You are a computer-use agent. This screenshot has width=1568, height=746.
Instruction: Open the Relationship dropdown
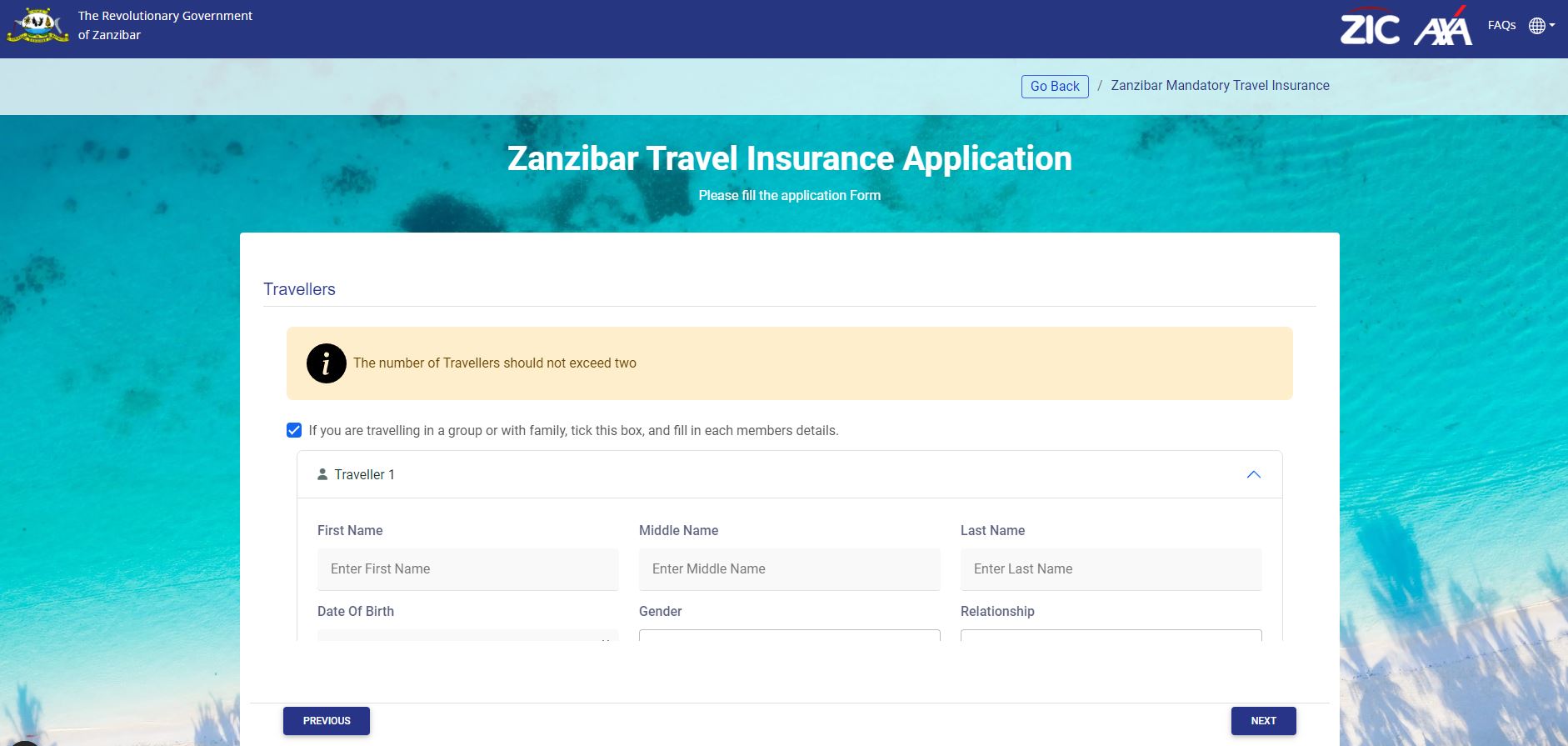click(x=1111, y=635)
